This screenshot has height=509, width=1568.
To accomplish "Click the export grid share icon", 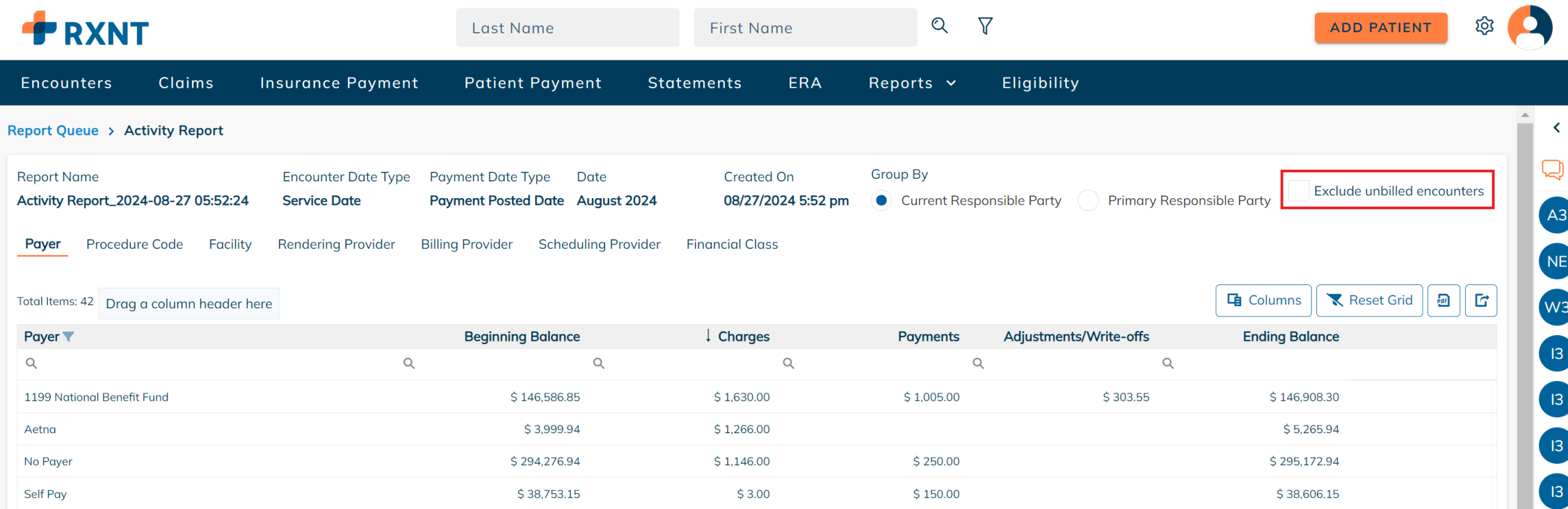I will click(x=1481, y=300).
